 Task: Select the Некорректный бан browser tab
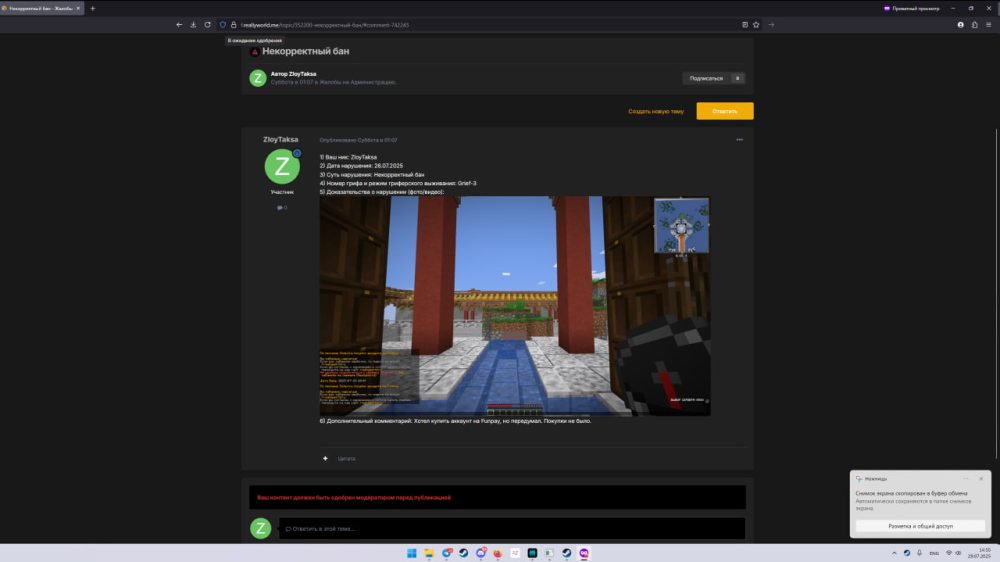click(x=41, y=8)
